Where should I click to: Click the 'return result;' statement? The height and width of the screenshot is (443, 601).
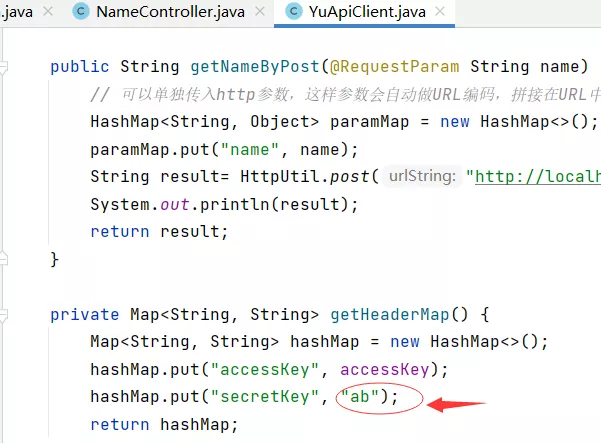click(159, 232)
